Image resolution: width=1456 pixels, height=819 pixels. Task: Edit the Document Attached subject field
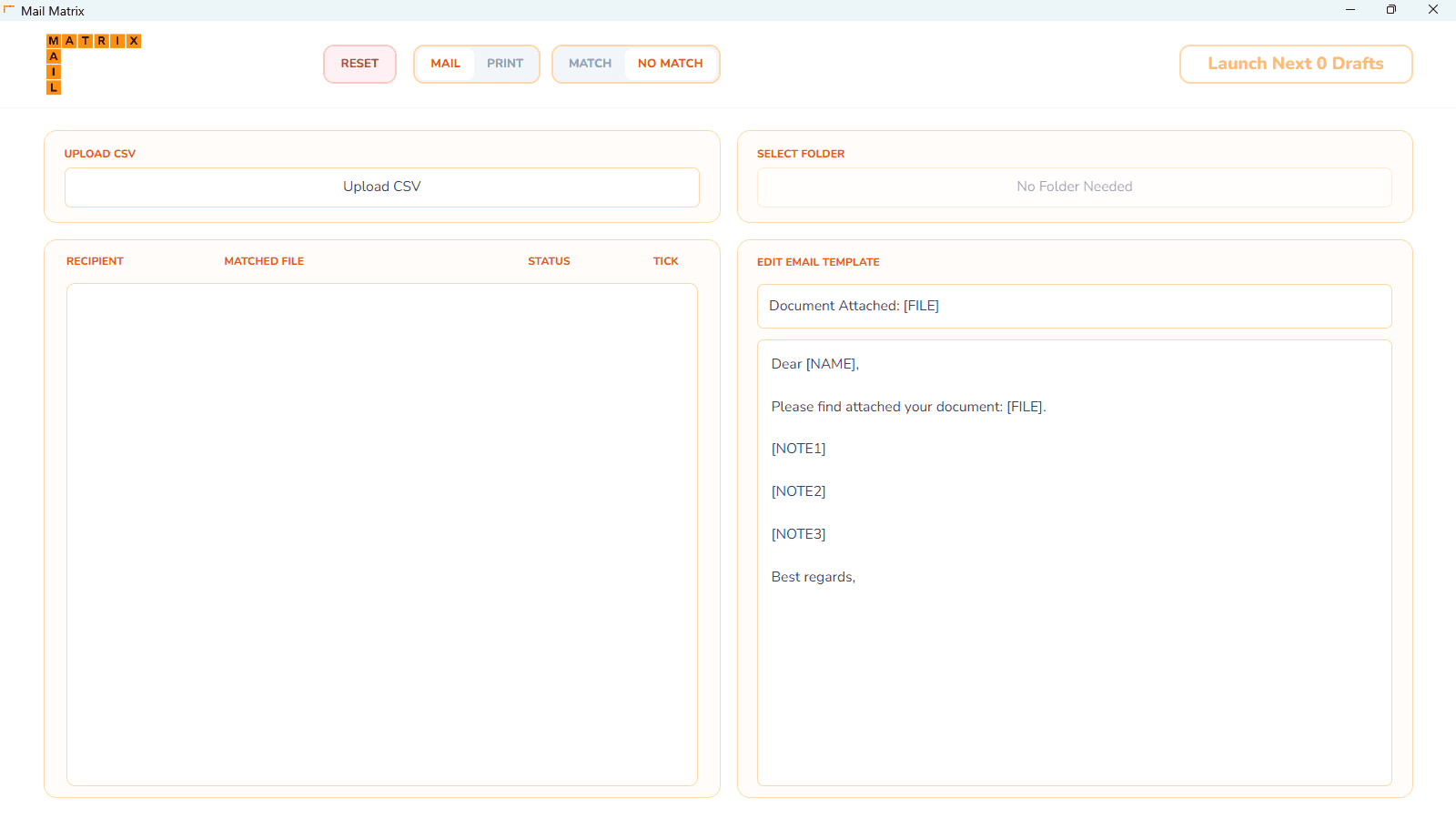click(x=1074, y=306)
